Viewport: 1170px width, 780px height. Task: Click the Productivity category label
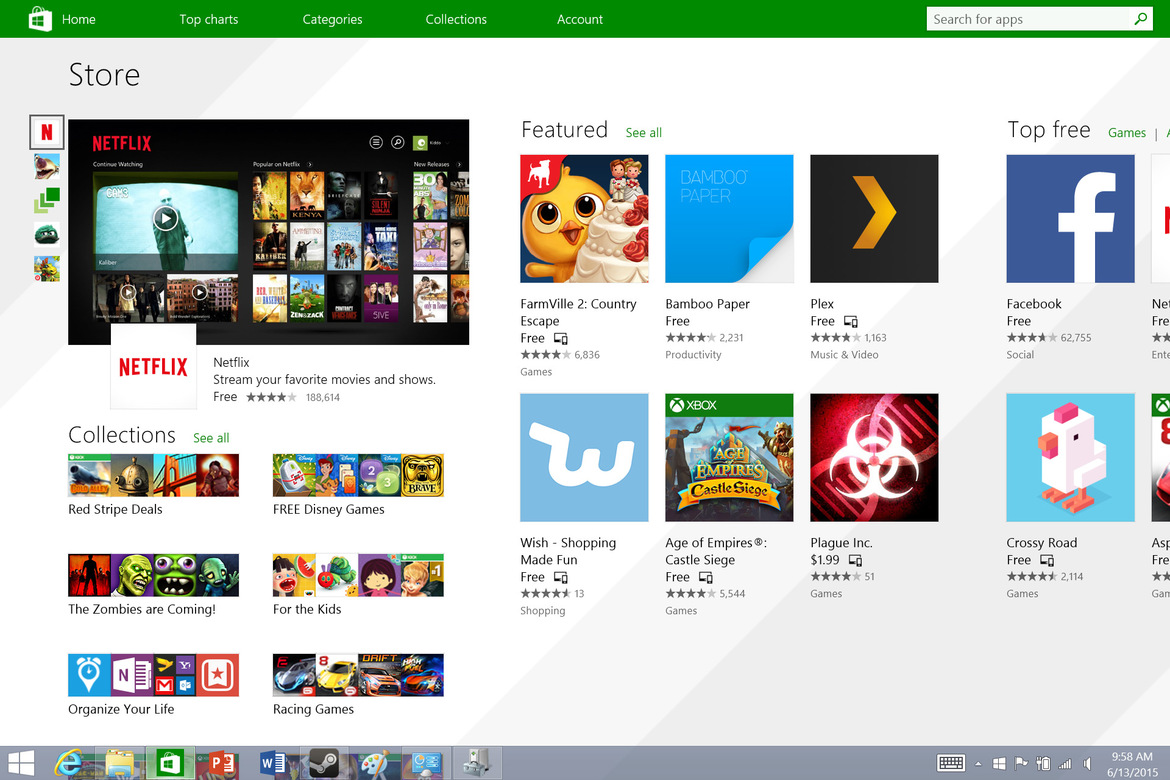point(693,355)
